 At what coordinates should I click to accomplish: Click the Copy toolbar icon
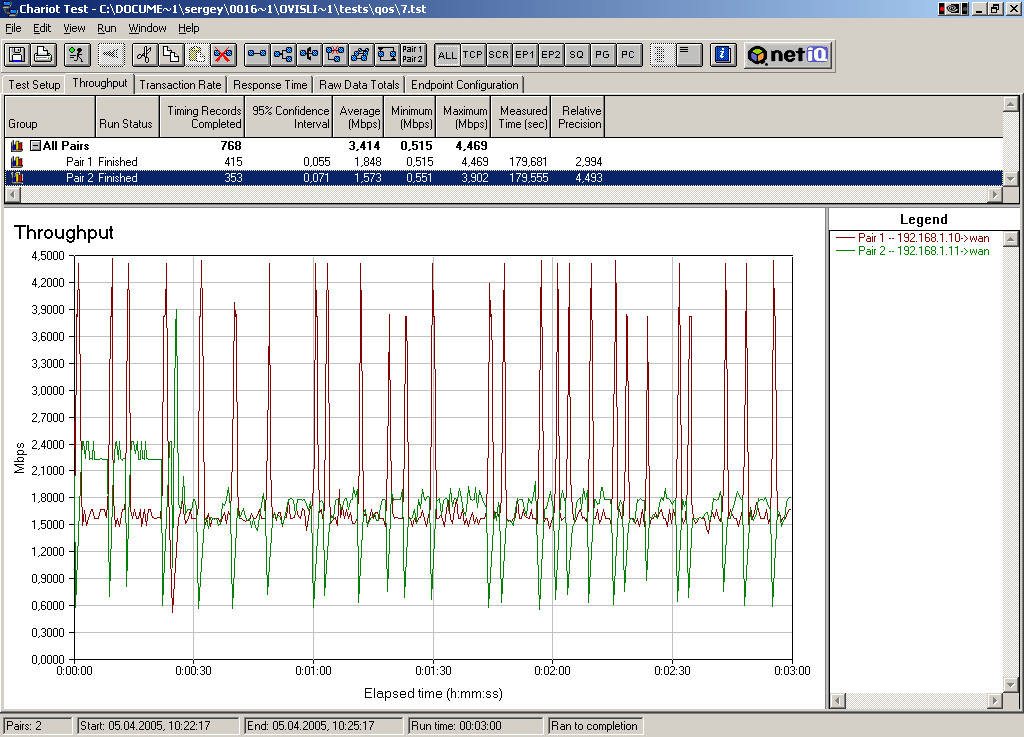(x=170, y=55)
